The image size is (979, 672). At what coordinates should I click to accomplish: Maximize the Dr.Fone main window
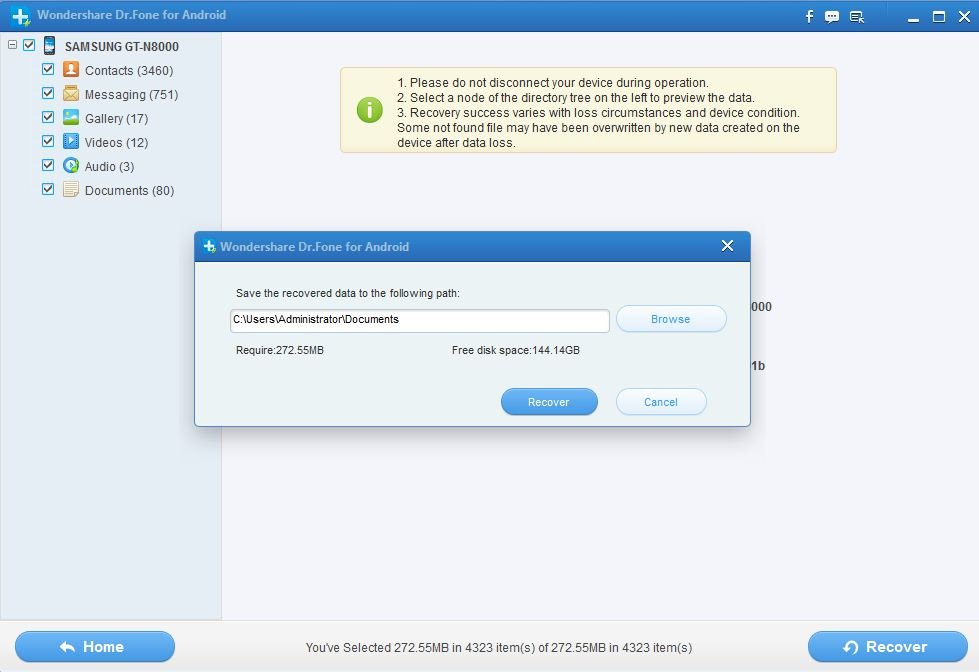pyautogui.click(x=938, y=17)
